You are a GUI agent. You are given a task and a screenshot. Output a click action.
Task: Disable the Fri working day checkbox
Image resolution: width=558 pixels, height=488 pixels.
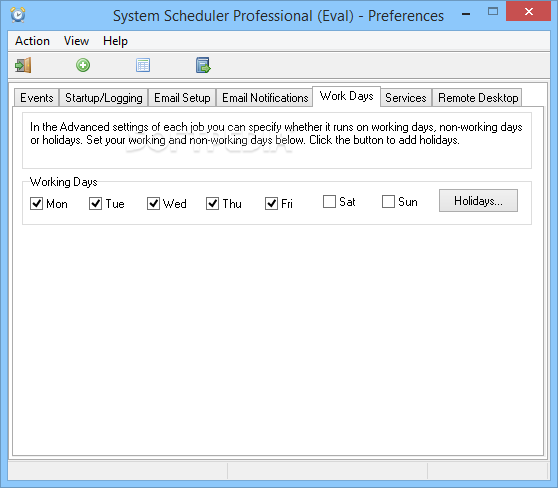[271, 204]
